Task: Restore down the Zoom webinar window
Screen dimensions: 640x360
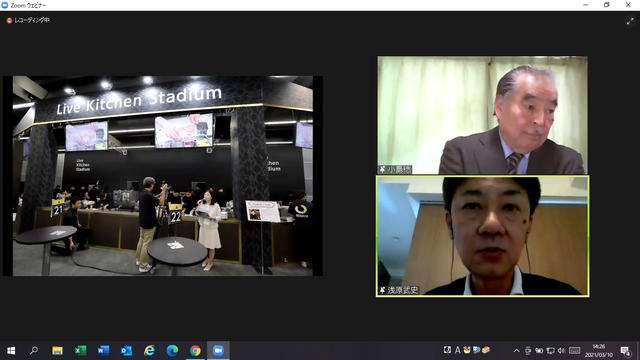Action: tap(607, 5)
